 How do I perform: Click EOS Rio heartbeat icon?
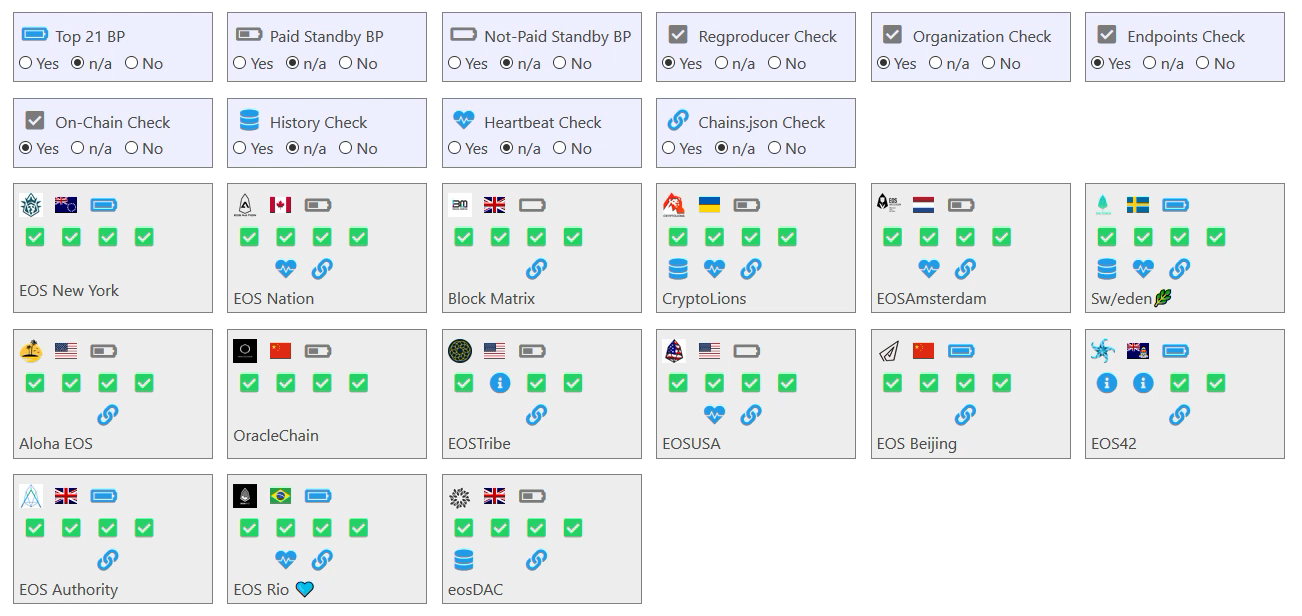[286, 560]
